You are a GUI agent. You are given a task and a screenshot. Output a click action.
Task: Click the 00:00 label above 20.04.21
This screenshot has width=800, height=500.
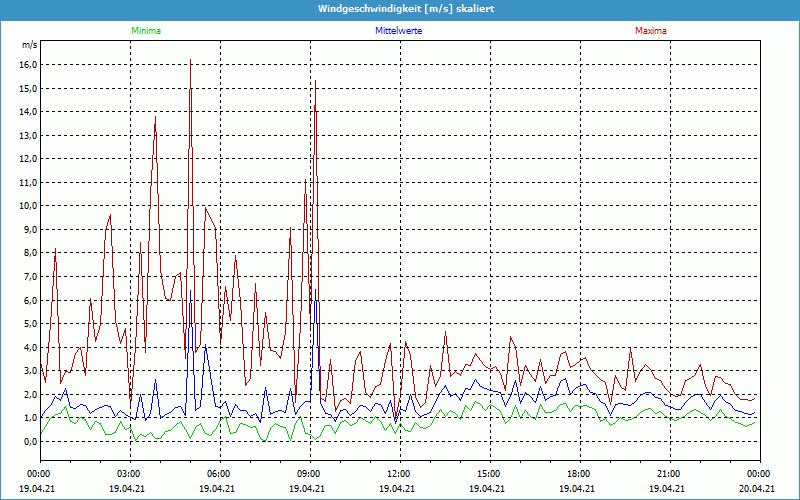click(x=757, y=474)
